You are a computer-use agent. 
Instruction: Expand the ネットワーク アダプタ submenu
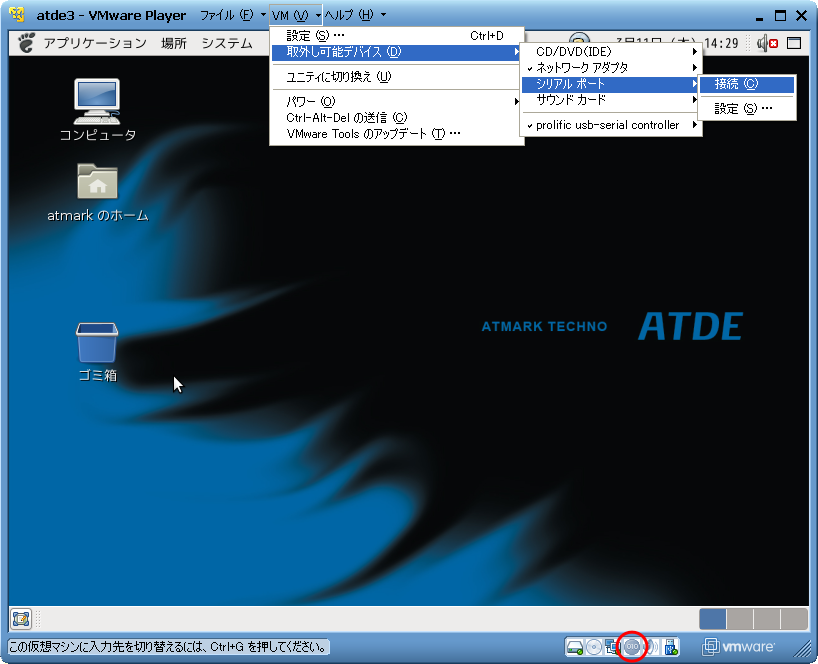coord(611,67)
